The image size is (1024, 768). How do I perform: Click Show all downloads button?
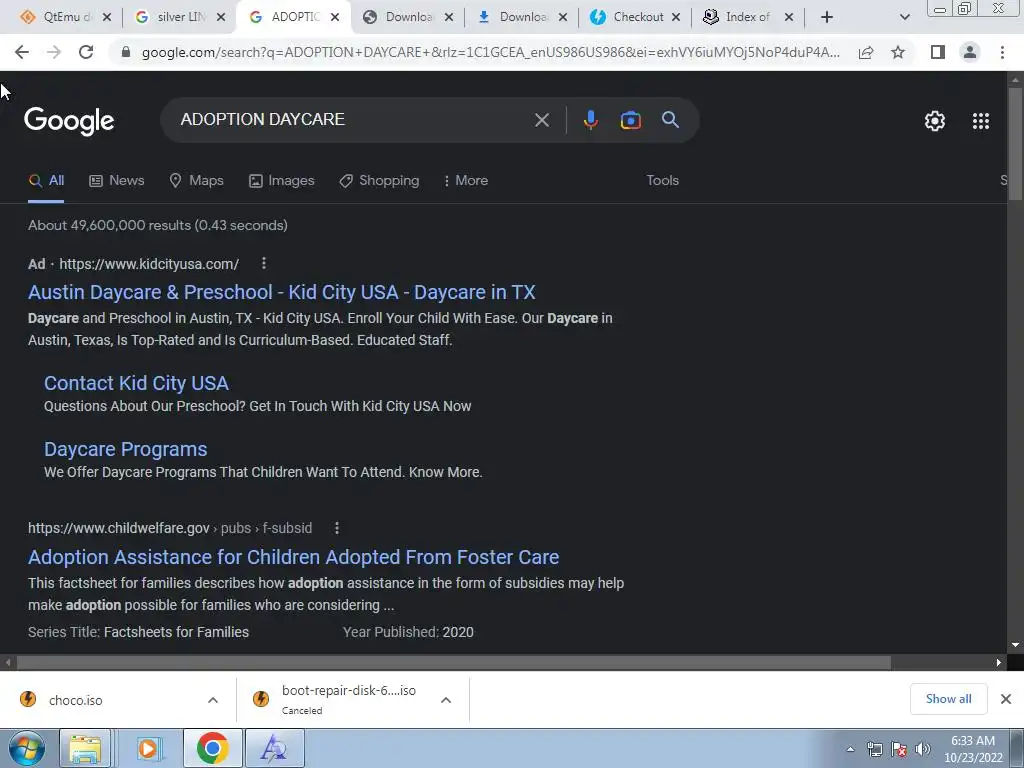pos(948,699)
